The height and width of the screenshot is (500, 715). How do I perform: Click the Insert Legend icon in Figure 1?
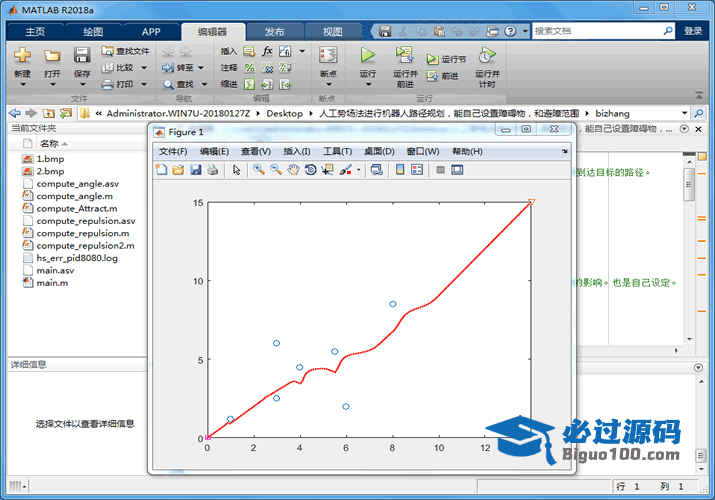click(417, 170)
